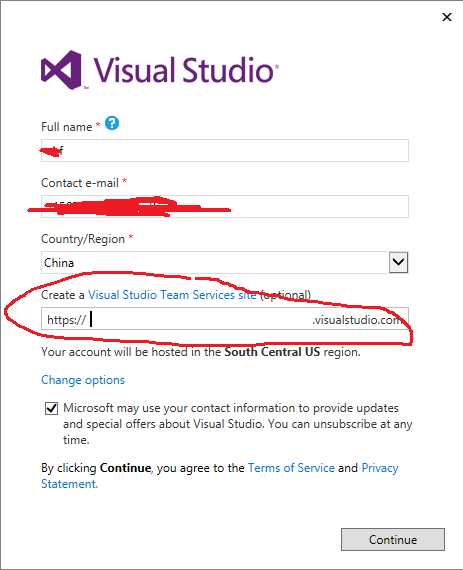This screenshot has height=570, width=463.
Task: Click the blue help question mark icon
Action: [112, 124]
